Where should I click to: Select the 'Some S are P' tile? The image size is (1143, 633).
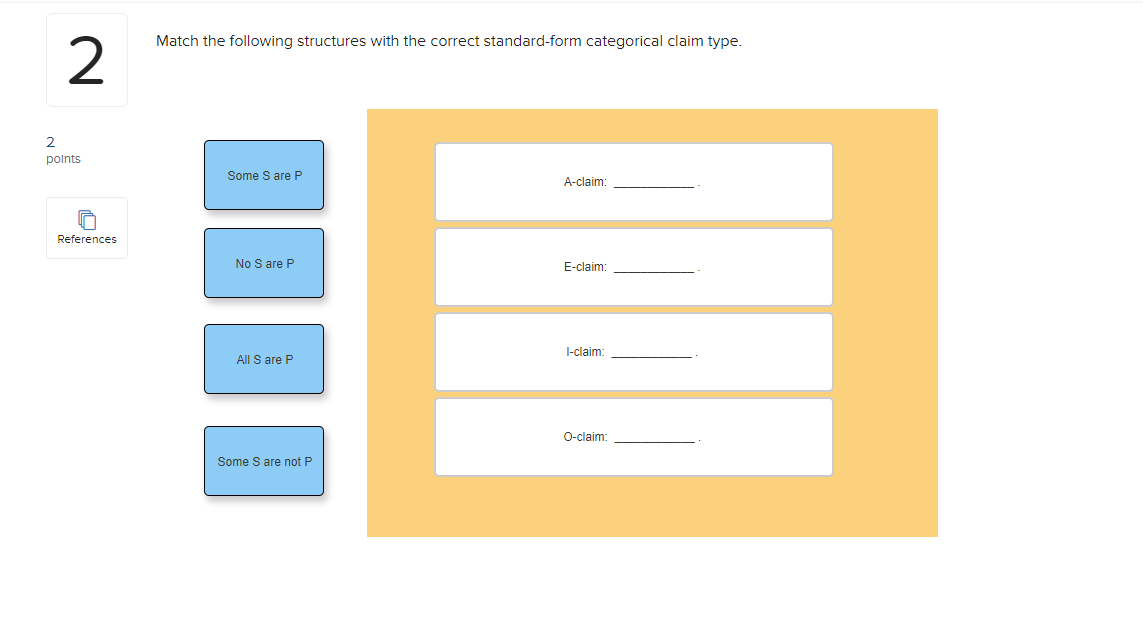pyautogui.click(x=263, y=175)
